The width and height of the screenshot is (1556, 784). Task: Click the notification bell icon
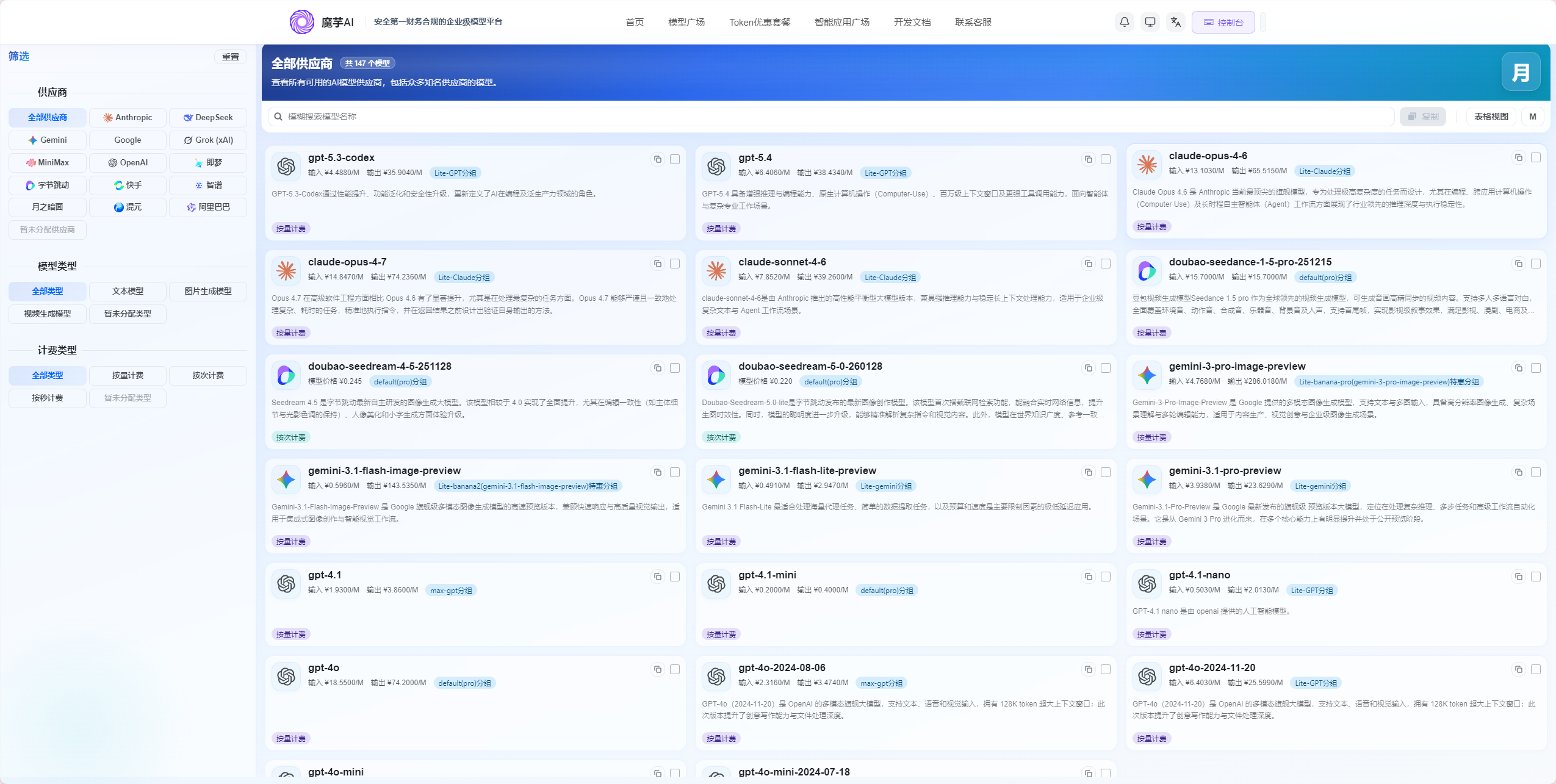pos(1124,22)
